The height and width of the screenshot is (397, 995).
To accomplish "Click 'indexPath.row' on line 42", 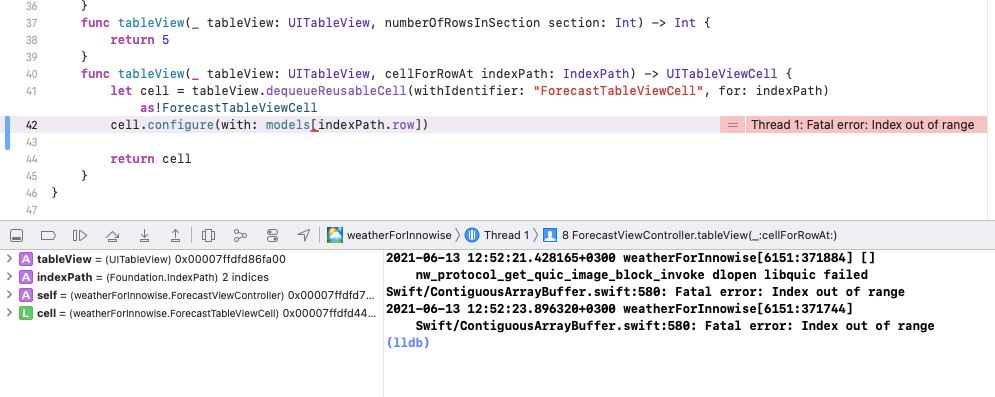I will pos(366,125).
